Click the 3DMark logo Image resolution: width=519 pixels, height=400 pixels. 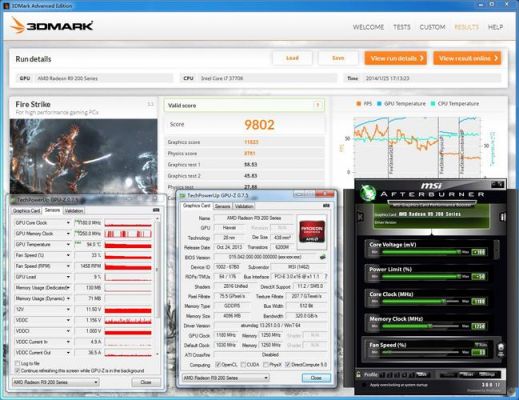52,26
